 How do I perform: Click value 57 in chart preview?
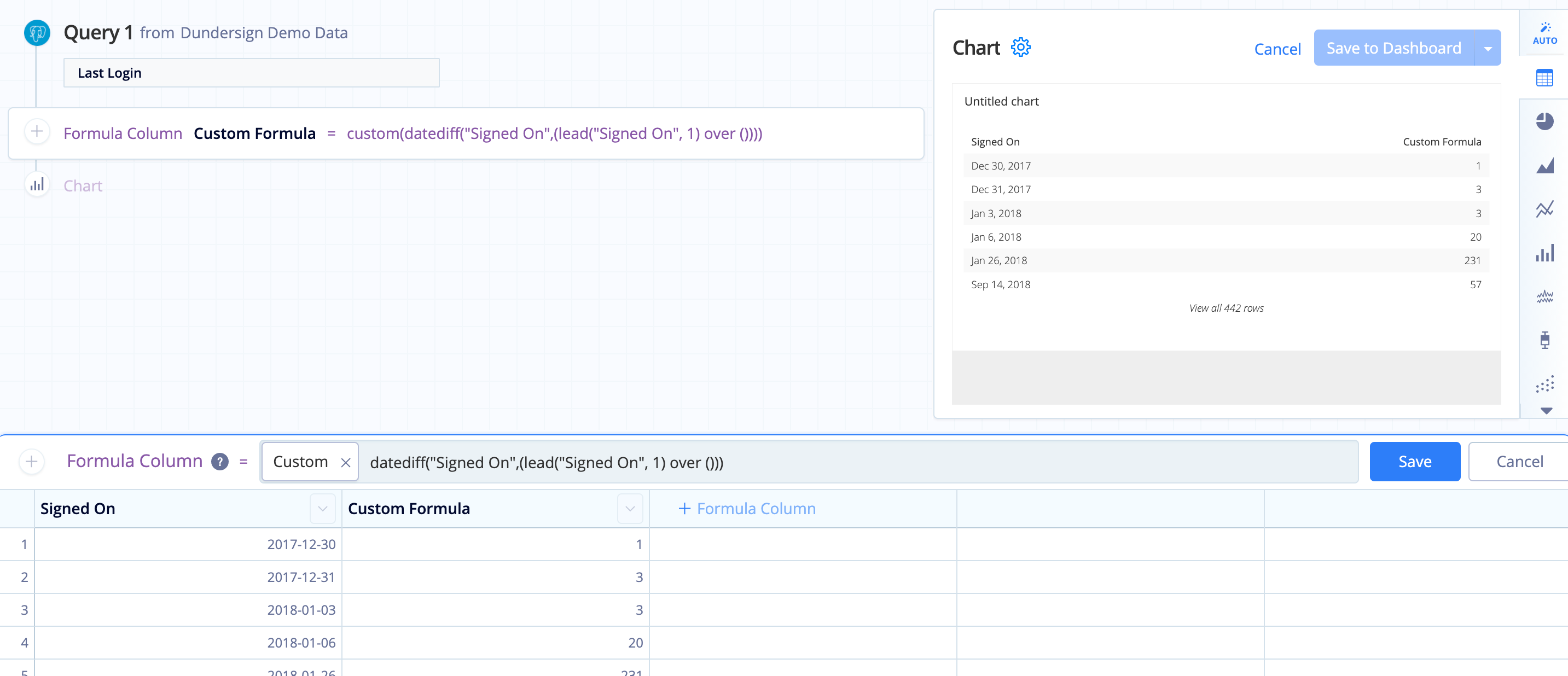click(x=1476, y=285)
